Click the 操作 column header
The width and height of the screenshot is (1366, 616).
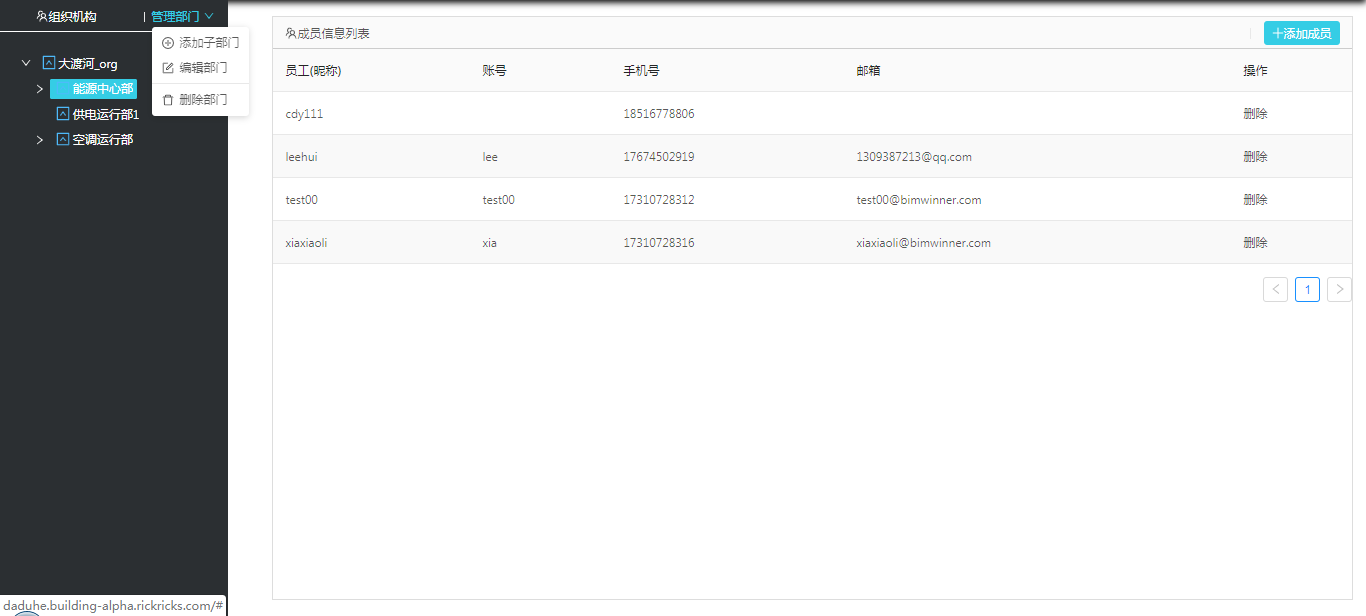pyautogui.click(x=1255, y=71)
